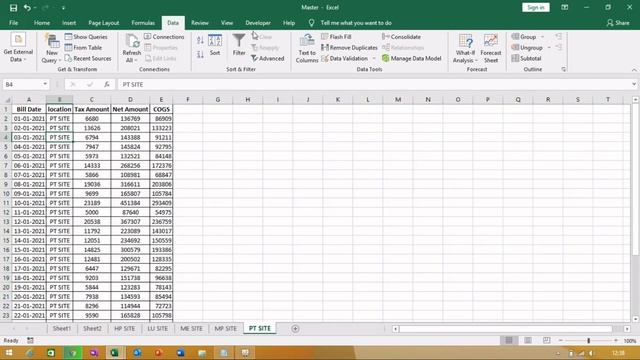Run Flash Fill
640x360 pixels.
coord(336,37)
